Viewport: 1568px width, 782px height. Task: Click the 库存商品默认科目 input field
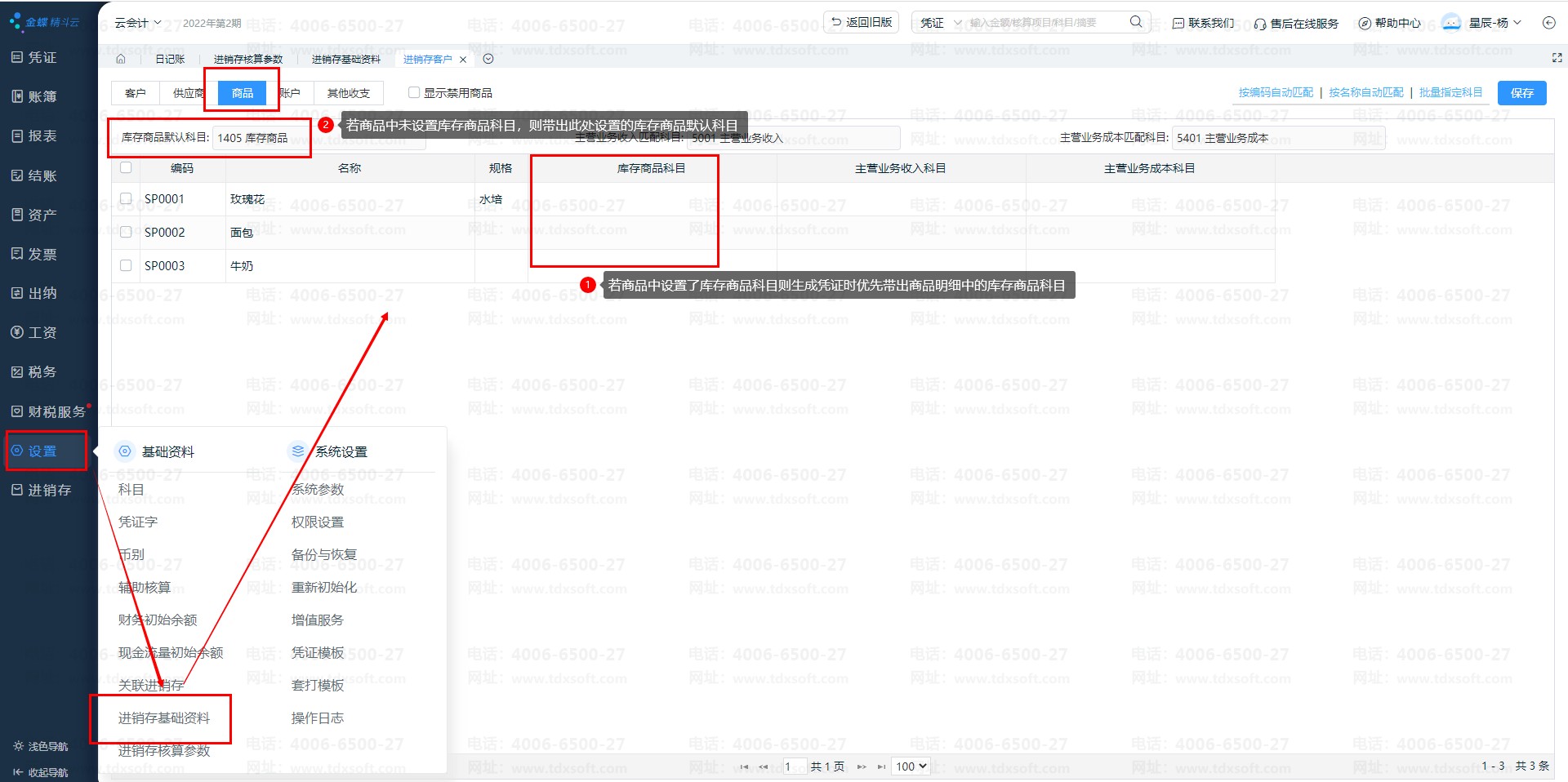[260, 138]
